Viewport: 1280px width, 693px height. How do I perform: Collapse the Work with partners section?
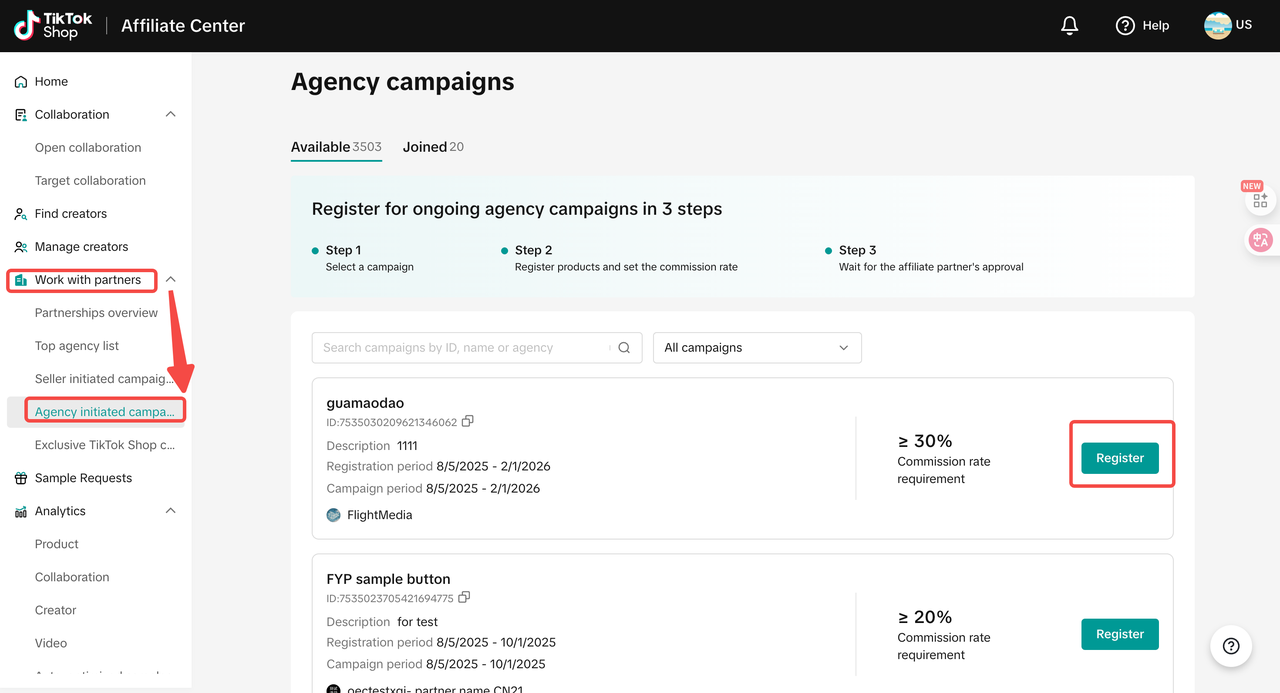coord(170,280)
